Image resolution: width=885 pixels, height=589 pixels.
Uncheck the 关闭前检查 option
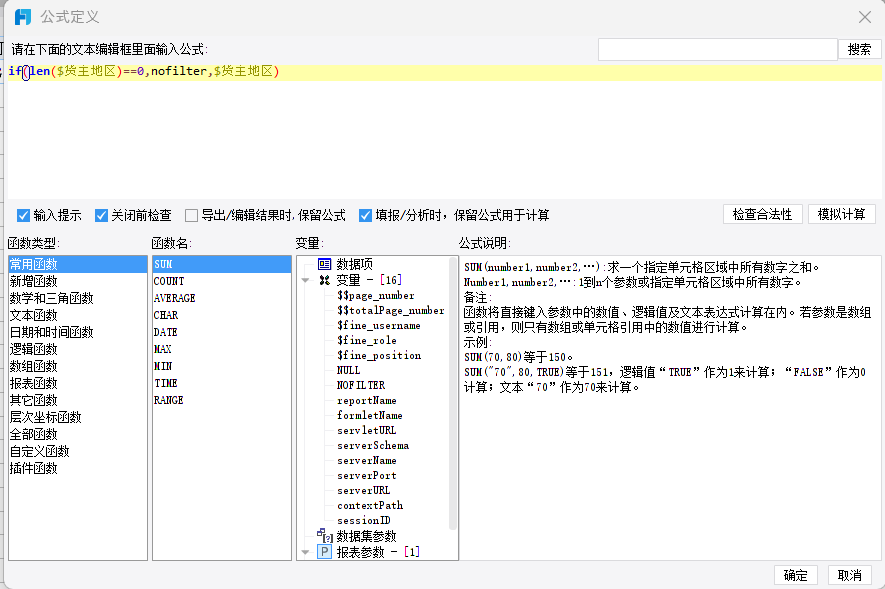point(101,215)
